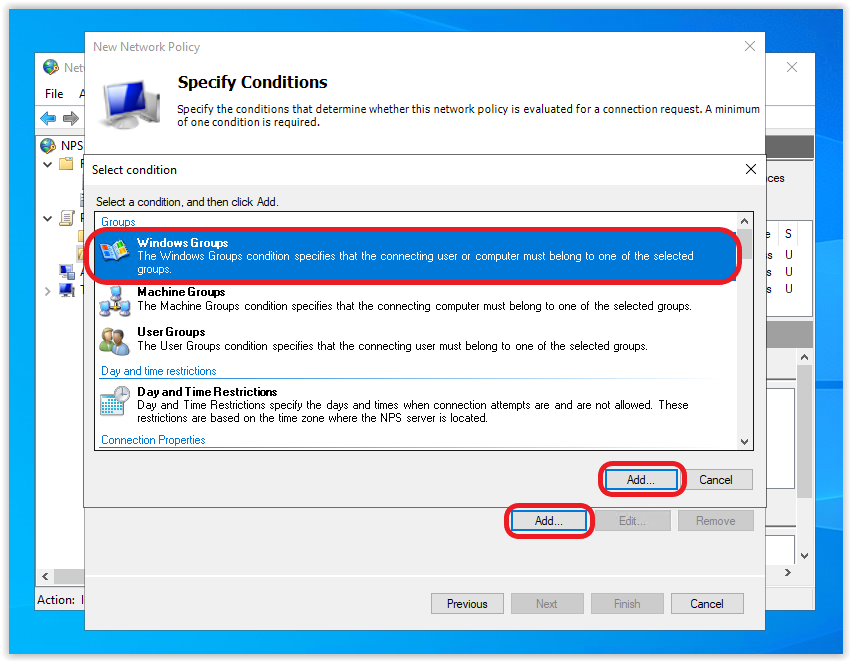Click the "Windows Groups" highlighted title text
This screenshot has width=851, height=662.
(182, 243)
